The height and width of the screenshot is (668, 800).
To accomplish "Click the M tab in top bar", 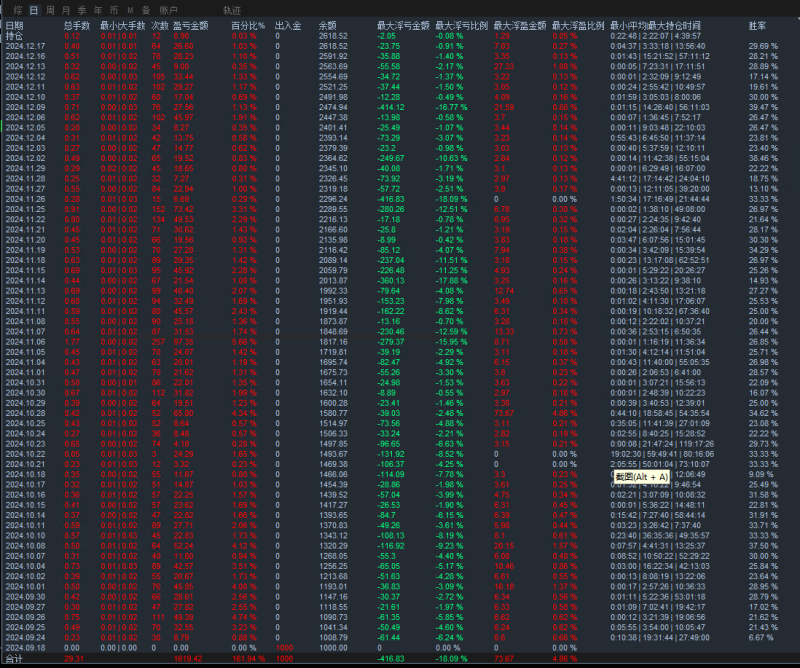I will coord(129,9).
